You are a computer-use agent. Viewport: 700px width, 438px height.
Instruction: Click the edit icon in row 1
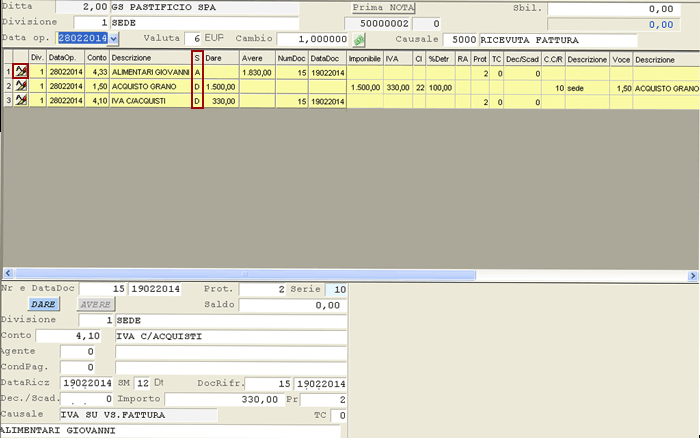[21, 71]
